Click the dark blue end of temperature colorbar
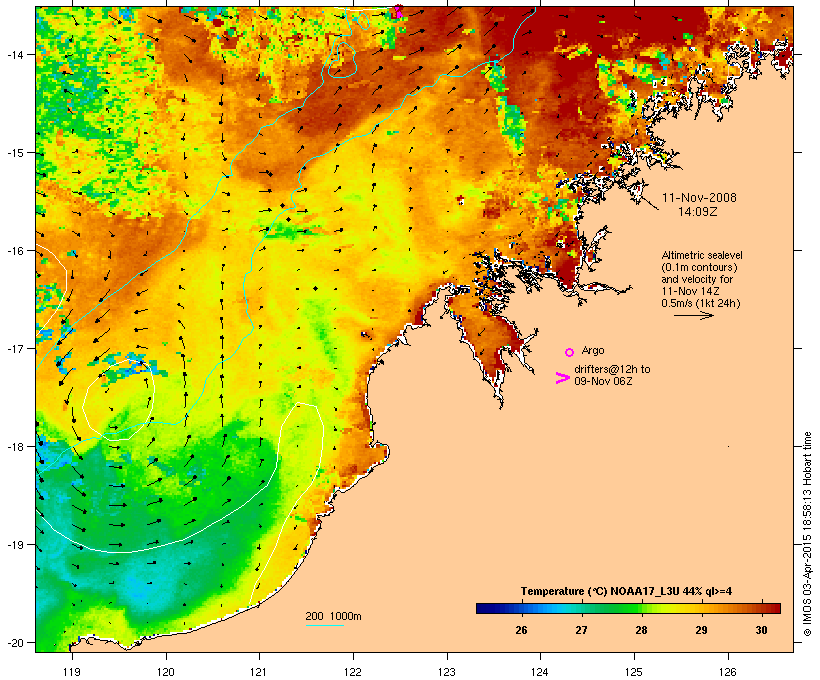820x680 pixels. (484, 608)
